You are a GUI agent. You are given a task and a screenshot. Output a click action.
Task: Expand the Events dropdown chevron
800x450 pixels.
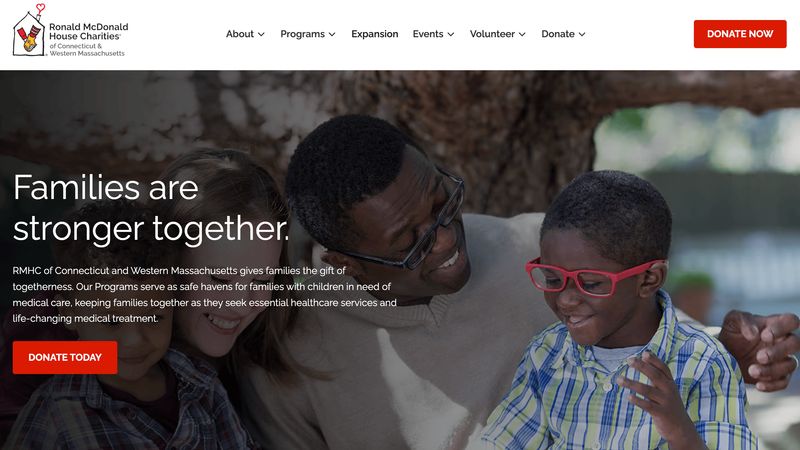point(451,34)
